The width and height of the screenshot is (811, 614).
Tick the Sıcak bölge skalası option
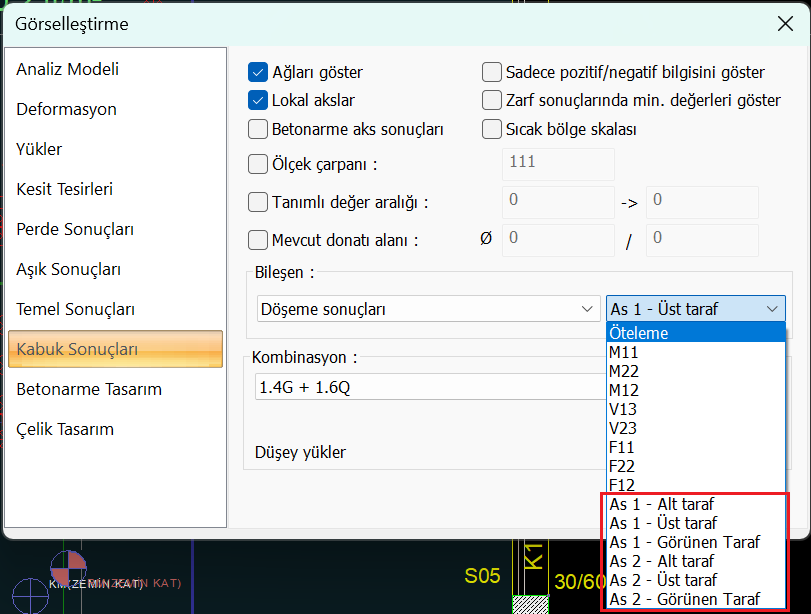pos(492,129)
